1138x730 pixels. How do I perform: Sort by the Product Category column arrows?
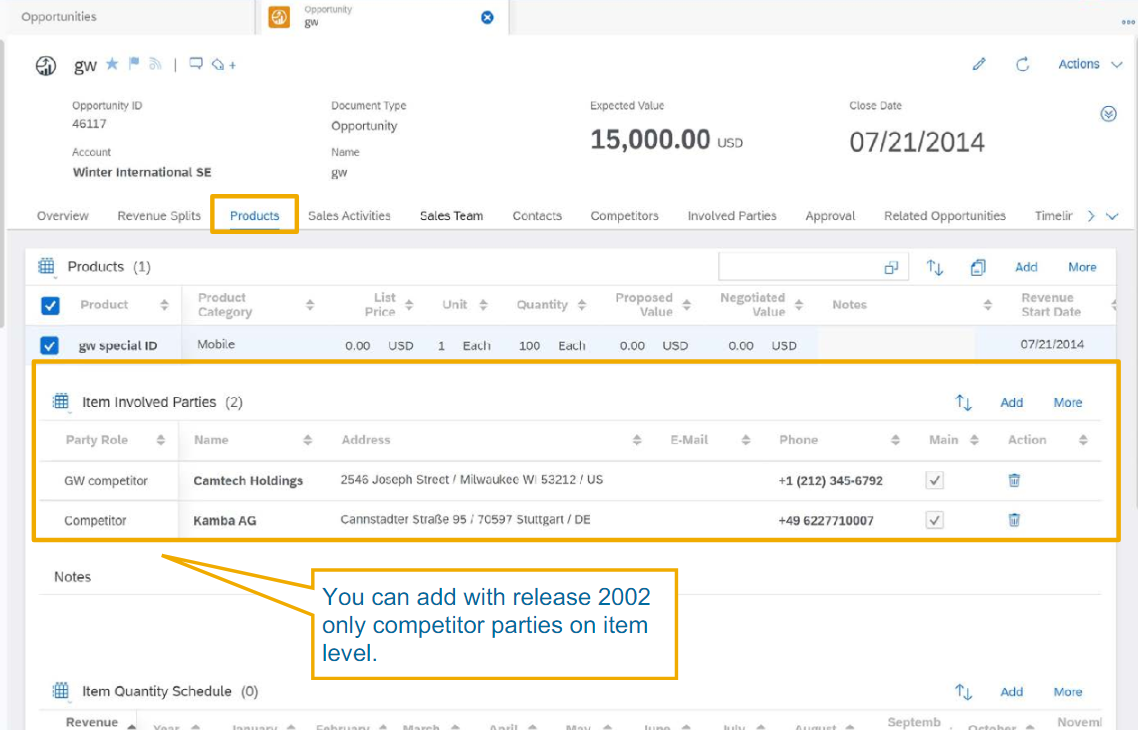coord(310,305)
